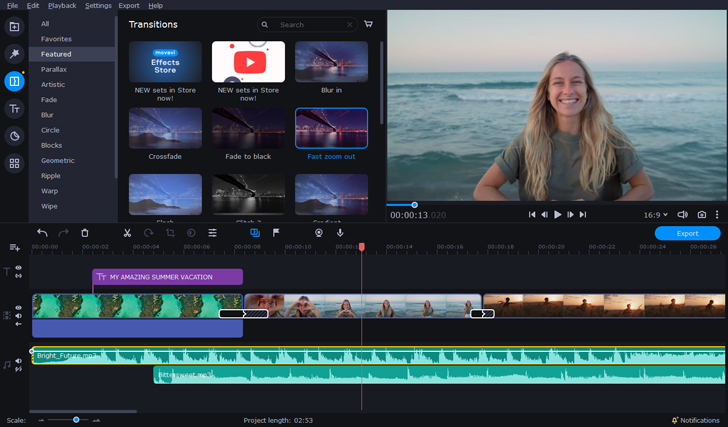Mute the audio track speaker icon
The width and height of the screenshot is (728, 427).
[x=18, y=361]
